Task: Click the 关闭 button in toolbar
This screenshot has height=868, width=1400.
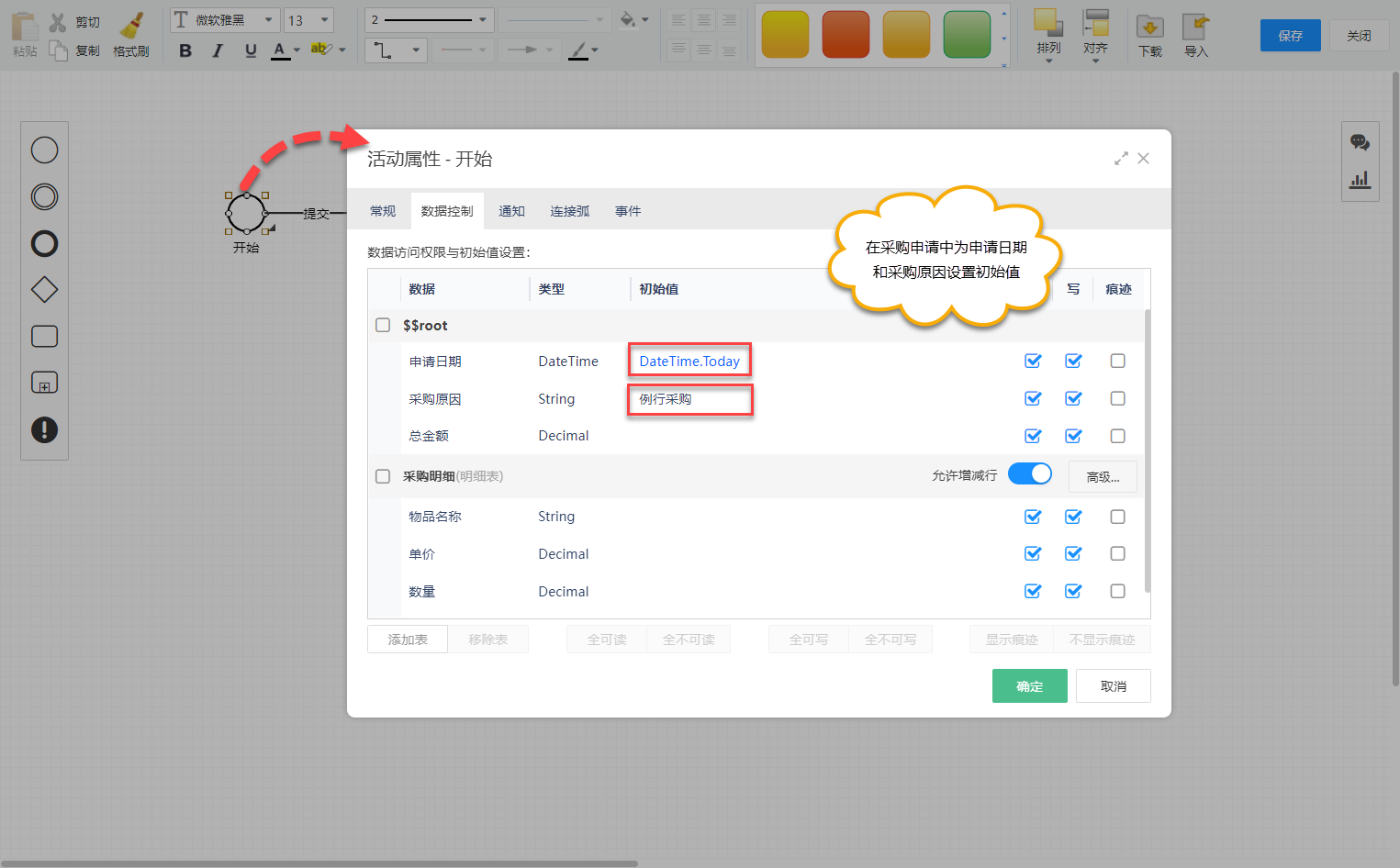Action: pos(1359,36)
